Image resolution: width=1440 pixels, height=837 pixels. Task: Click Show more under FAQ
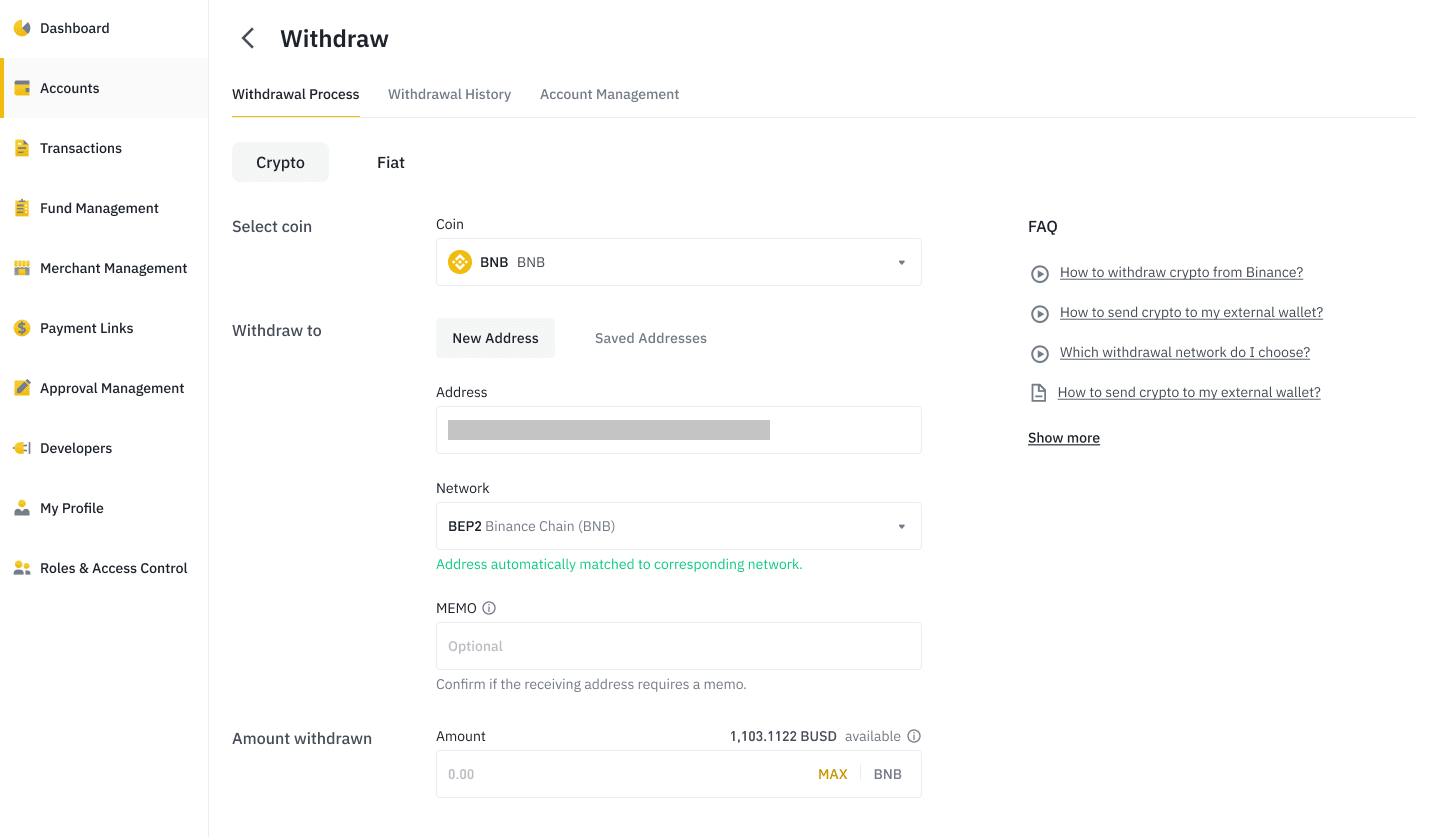[x=1064, y=438]
